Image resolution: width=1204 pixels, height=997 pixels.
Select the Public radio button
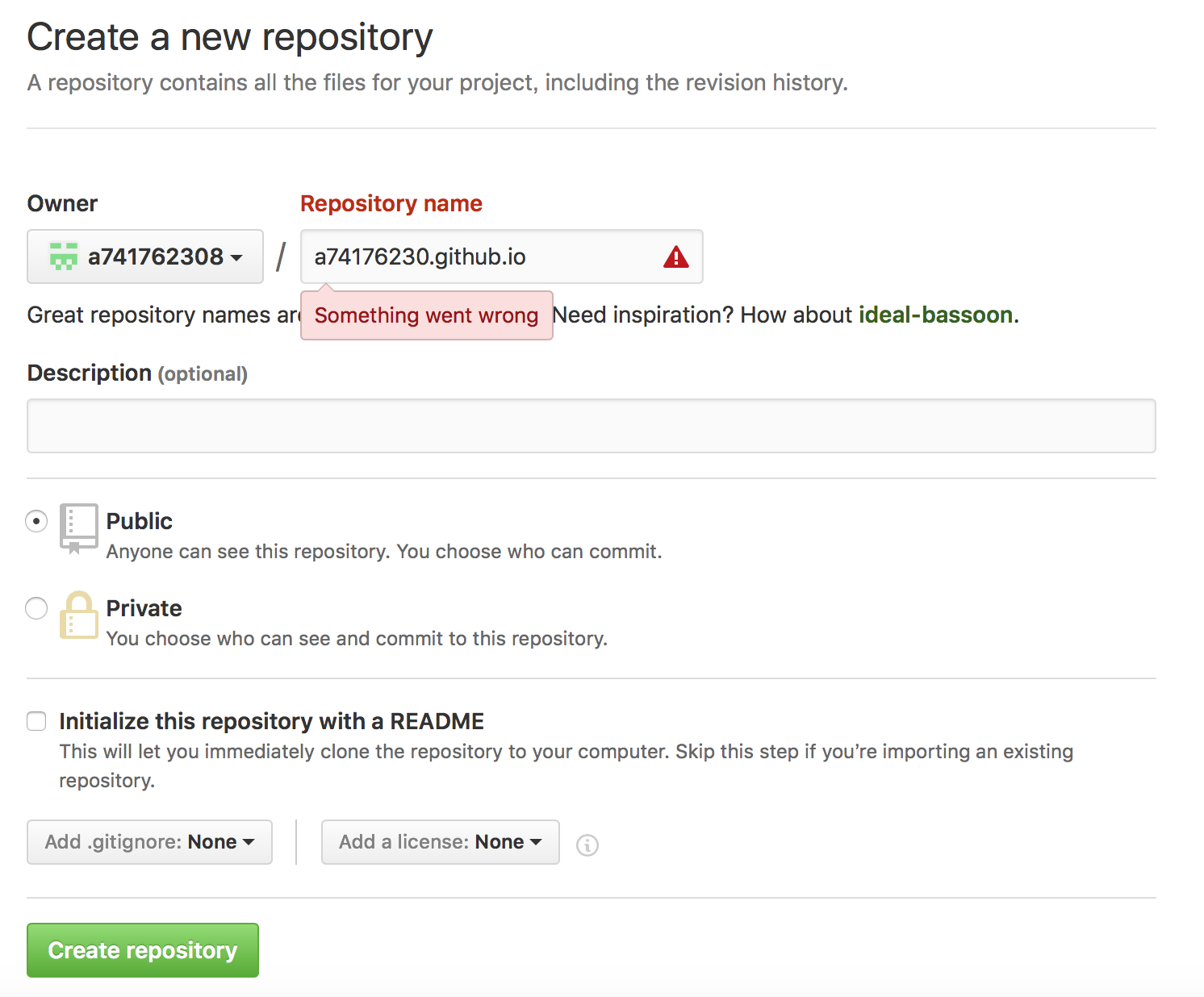tap(36, 521)
